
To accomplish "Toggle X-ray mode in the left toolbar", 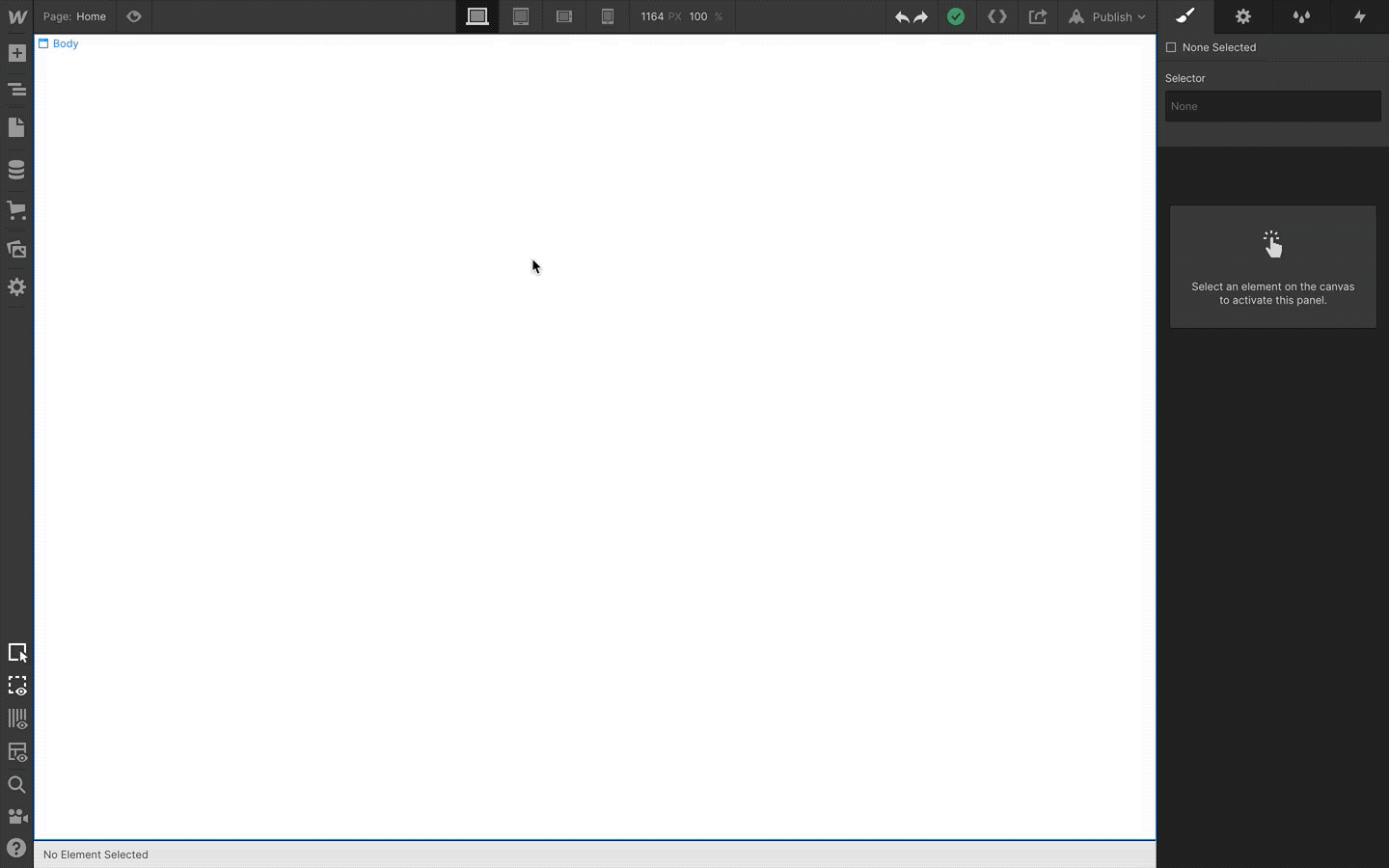I will (x=16, y=686).
